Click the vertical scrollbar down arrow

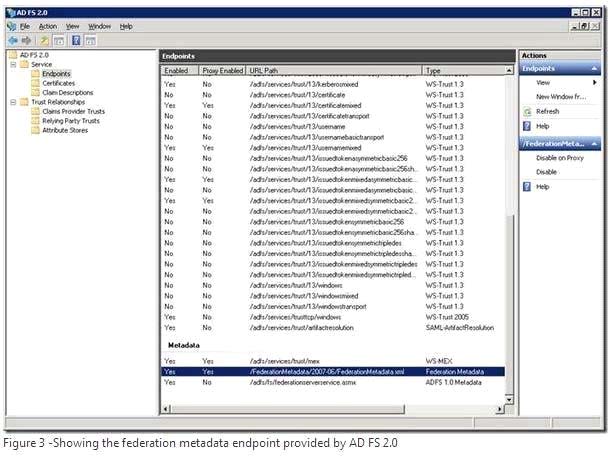pos(509,399)
